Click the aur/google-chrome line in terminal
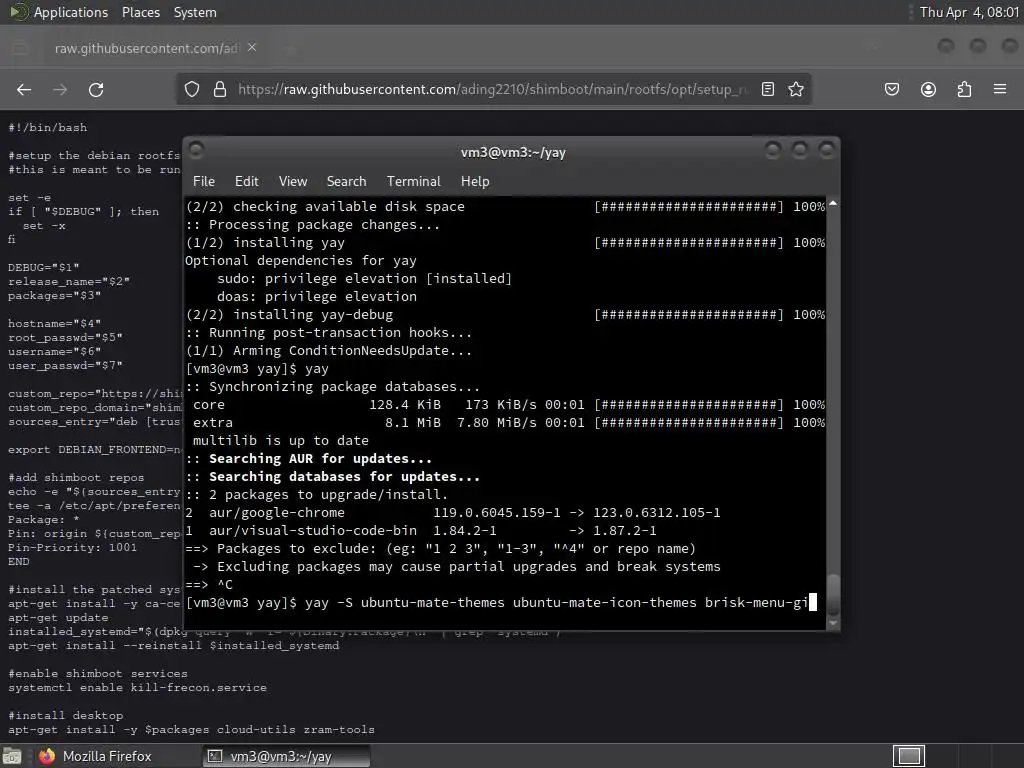Image resolution: width=1024 pixels, height=768 pixels. point(453,513)
